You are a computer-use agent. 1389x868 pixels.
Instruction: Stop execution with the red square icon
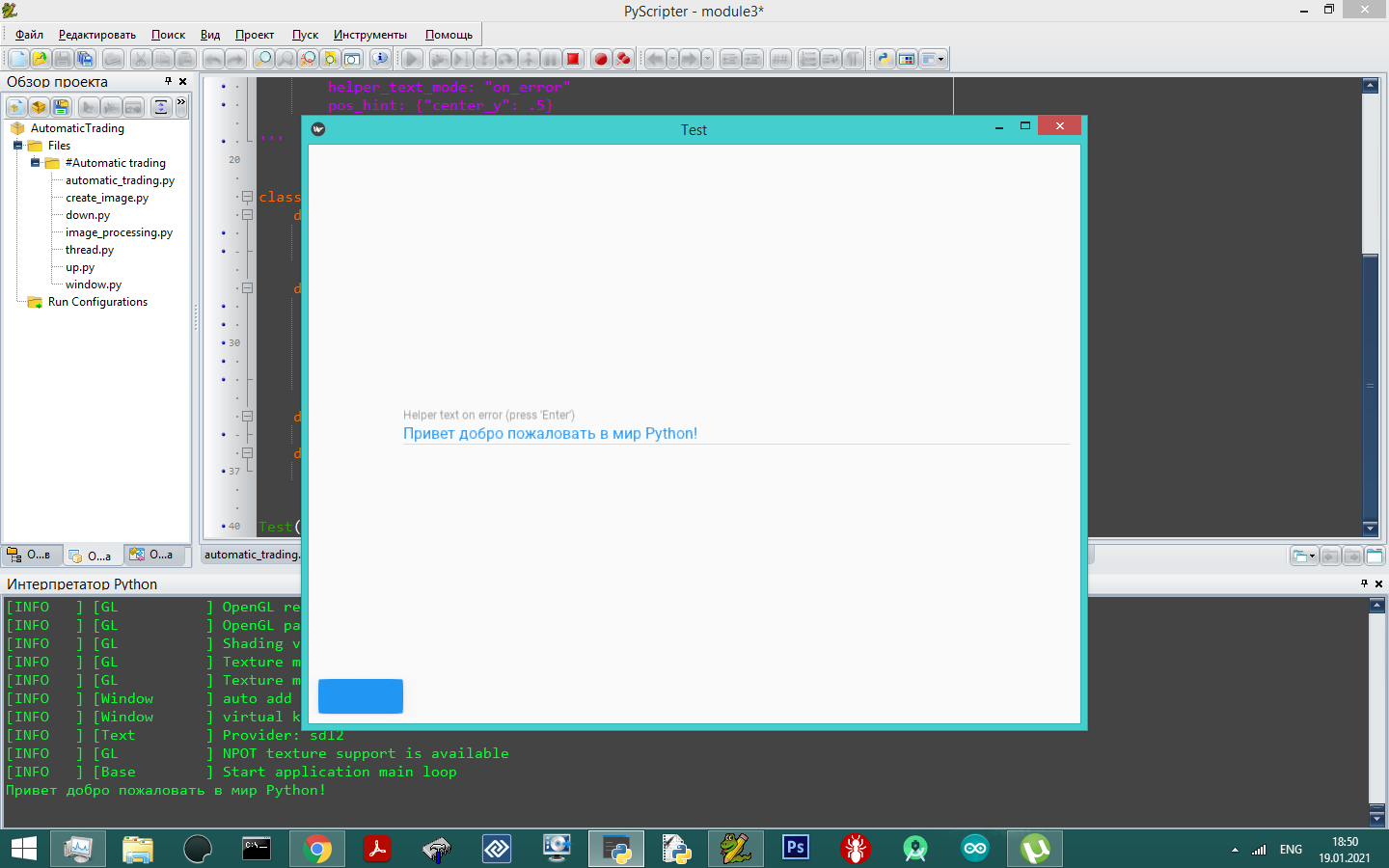[573, 59]
